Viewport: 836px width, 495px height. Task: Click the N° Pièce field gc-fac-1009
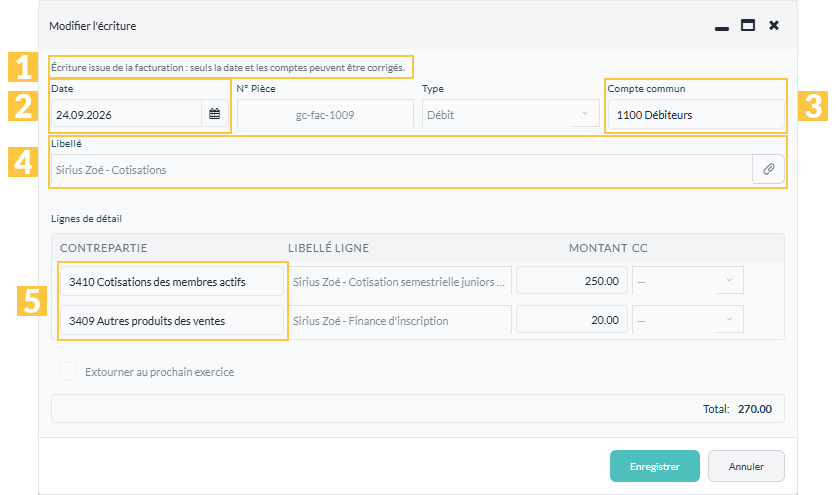[x=325, y=114]
